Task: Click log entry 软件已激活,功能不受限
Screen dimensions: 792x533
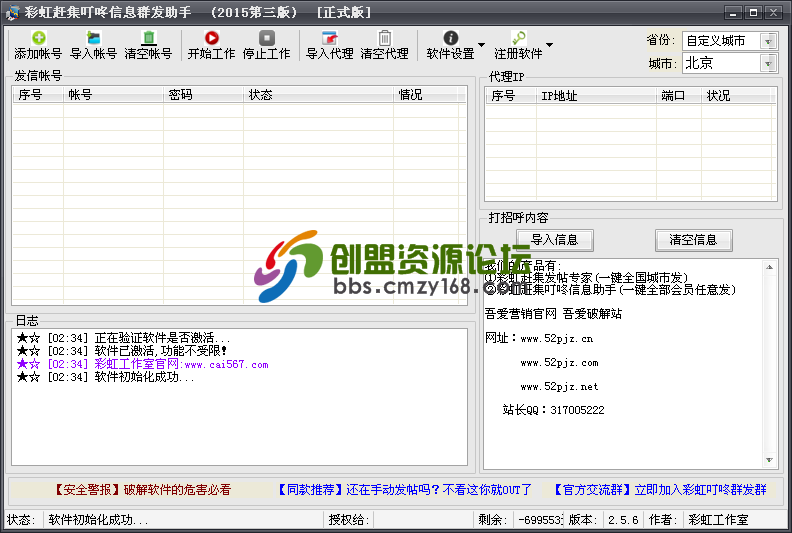Action: click(x=122, y=351)
